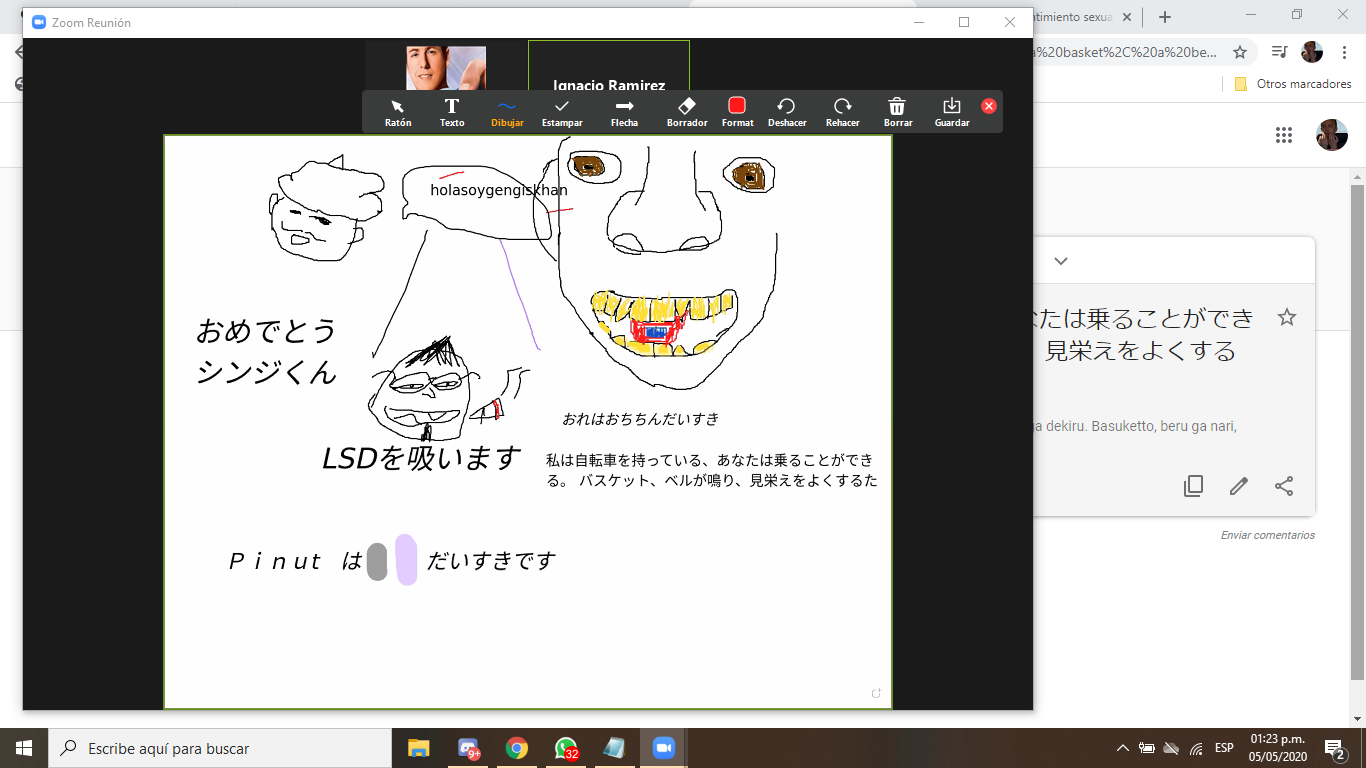
Task: Close the annotation toolbar with red X
Action: point(989,106)
